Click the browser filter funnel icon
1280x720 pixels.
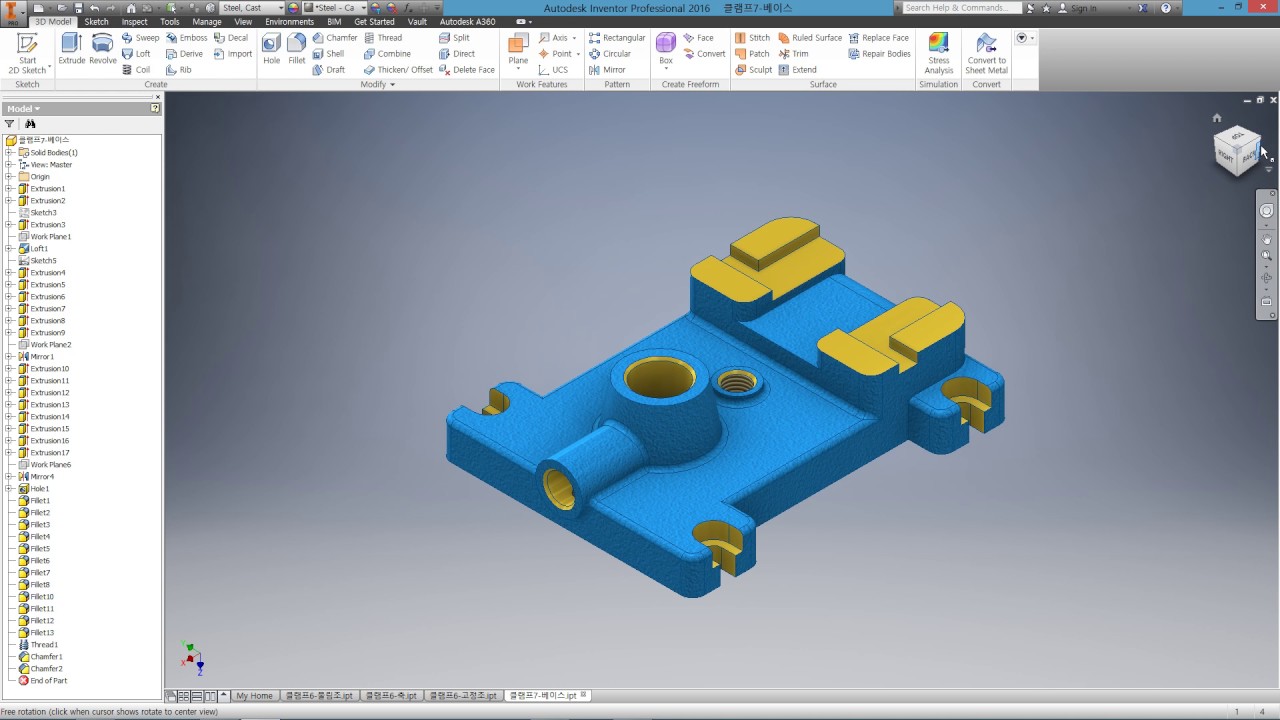coord(10,124)
